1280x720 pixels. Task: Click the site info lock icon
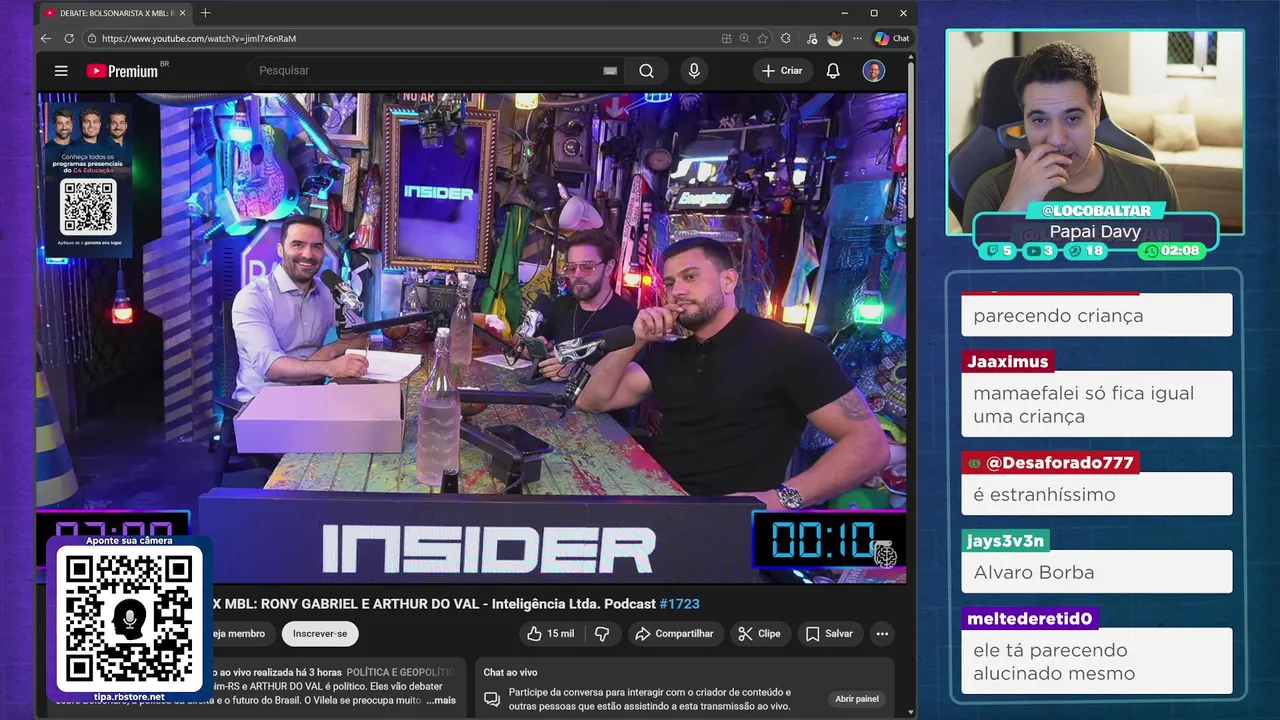[x=92, y=38]
